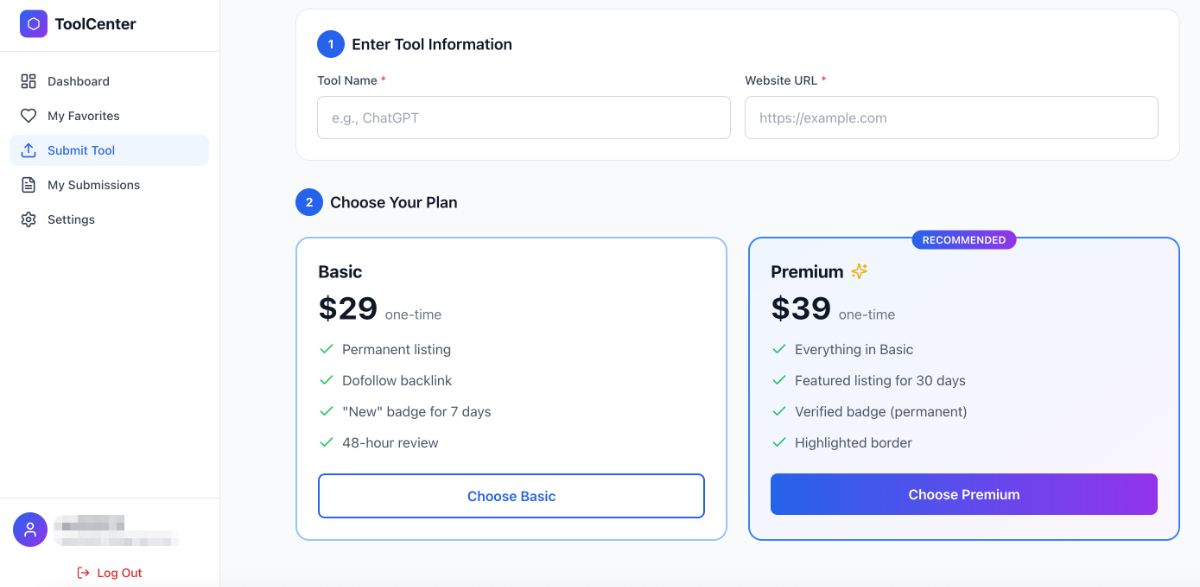Click the Recommended badge on Premium
The width and height of the screenshot is (1200, 587).
coord(964,240)
